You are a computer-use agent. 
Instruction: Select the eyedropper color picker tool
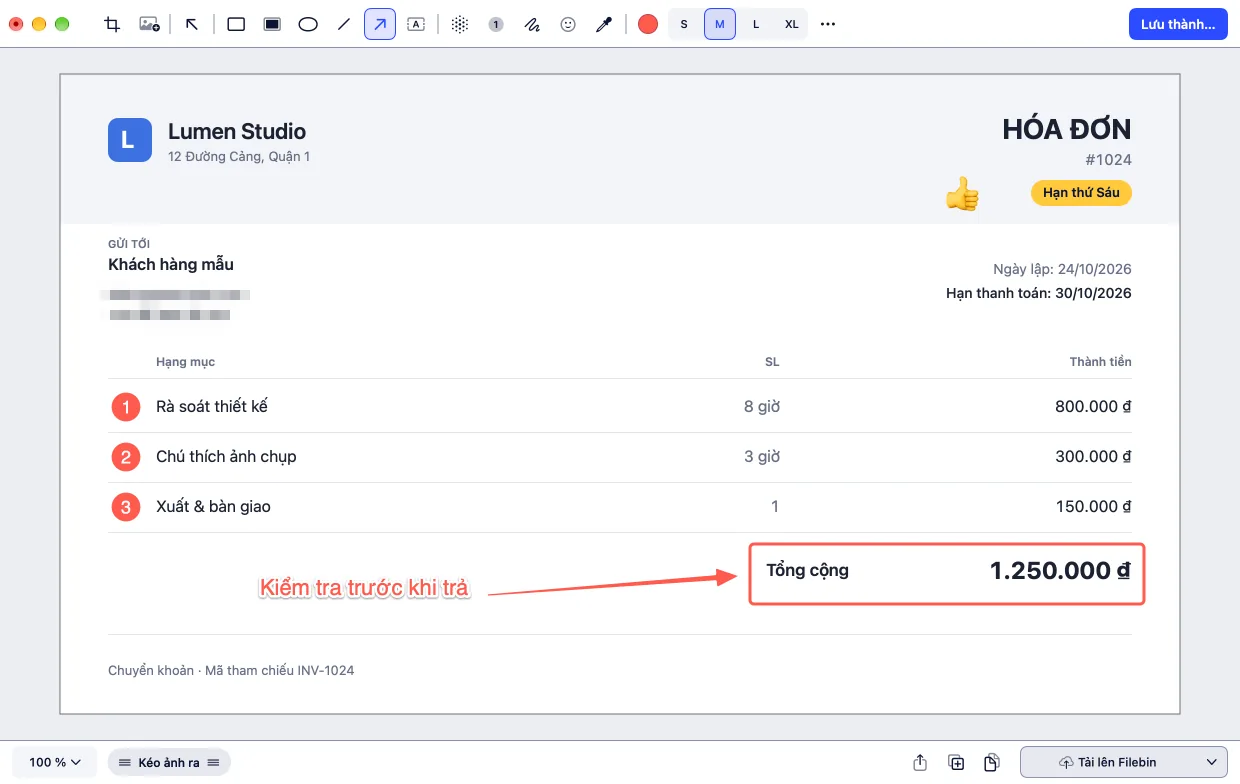[x=604, y=24]
